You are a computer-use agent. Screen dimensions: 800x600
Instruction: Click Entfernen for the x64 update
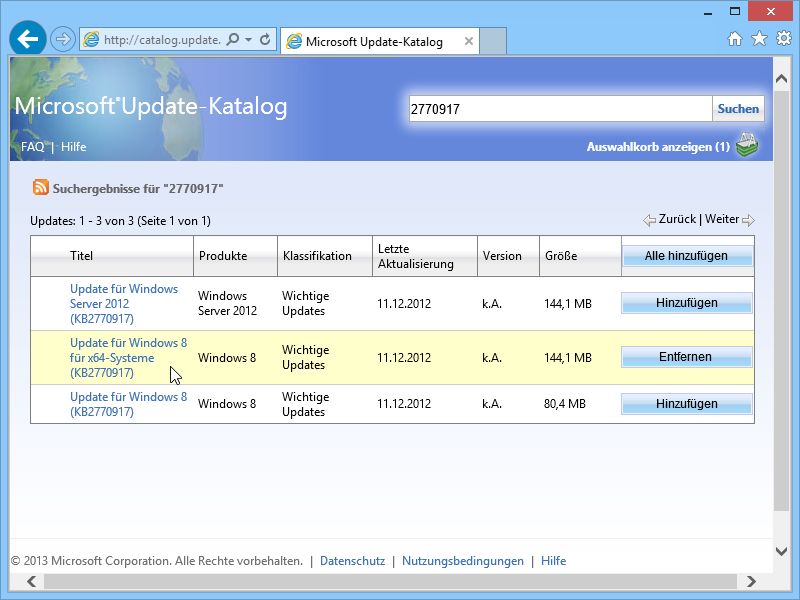(x=687, y=357)
